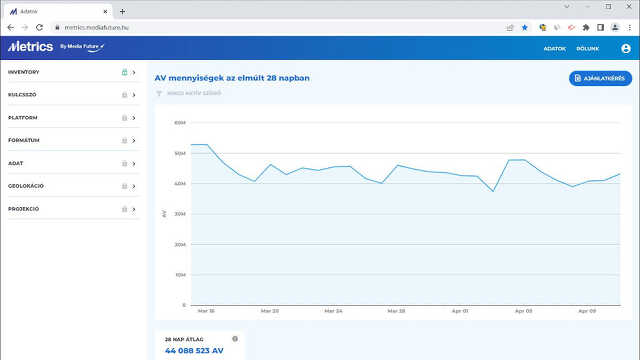The width and height of the screenshot is (640, 360).
Task: Expand the Platform filter section
Action: point(73,118)
